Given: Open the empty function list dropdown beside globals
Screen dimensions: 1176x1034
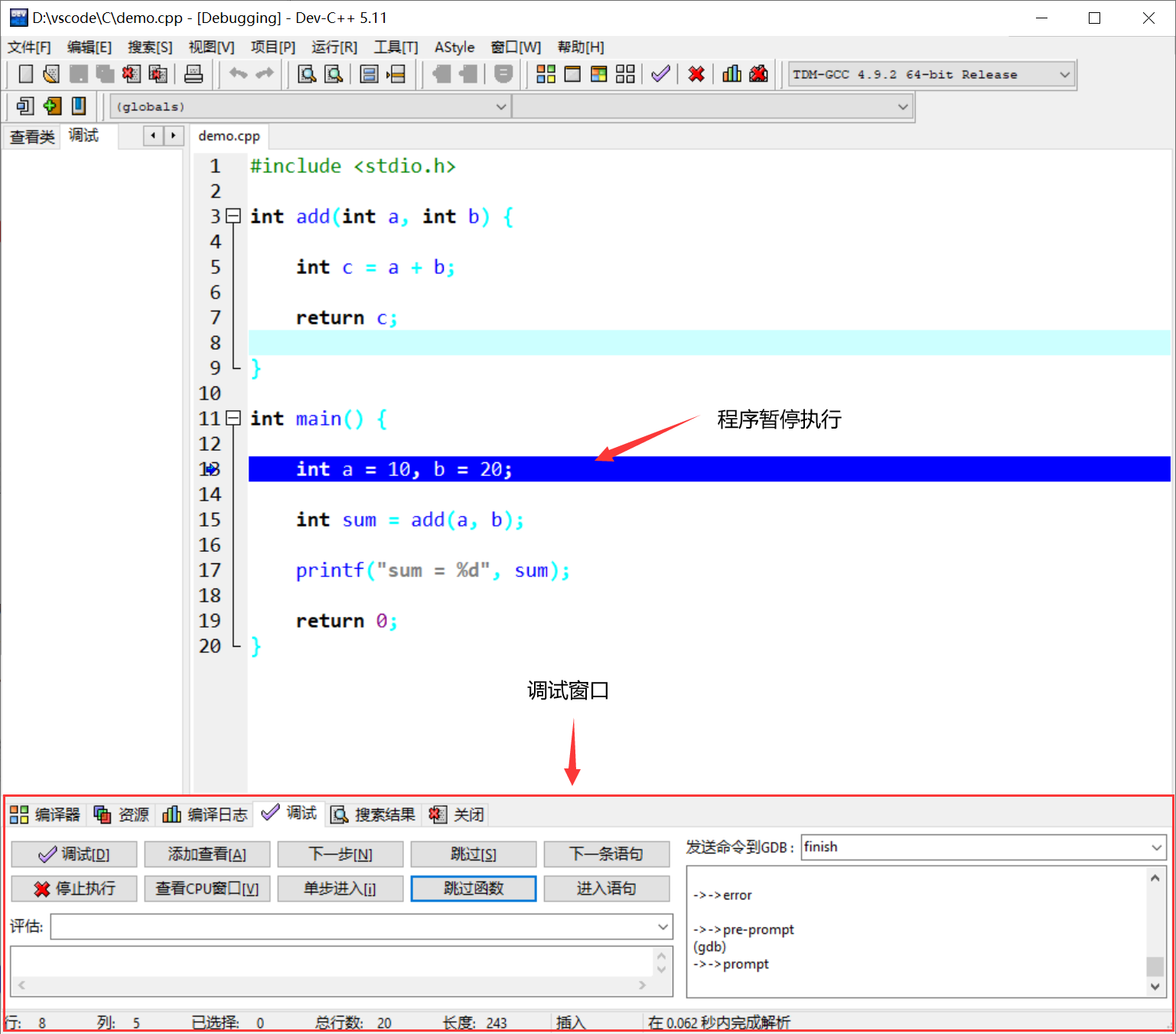Looking at the screenshot, I should [903, 106].
